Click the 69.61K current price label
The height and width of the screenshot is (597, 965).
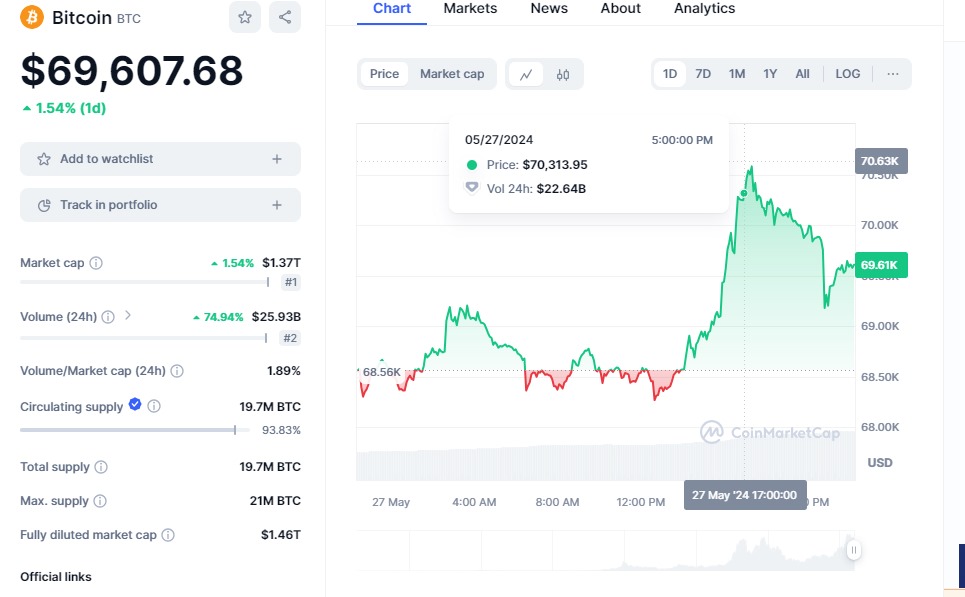(x=880, y=265)
